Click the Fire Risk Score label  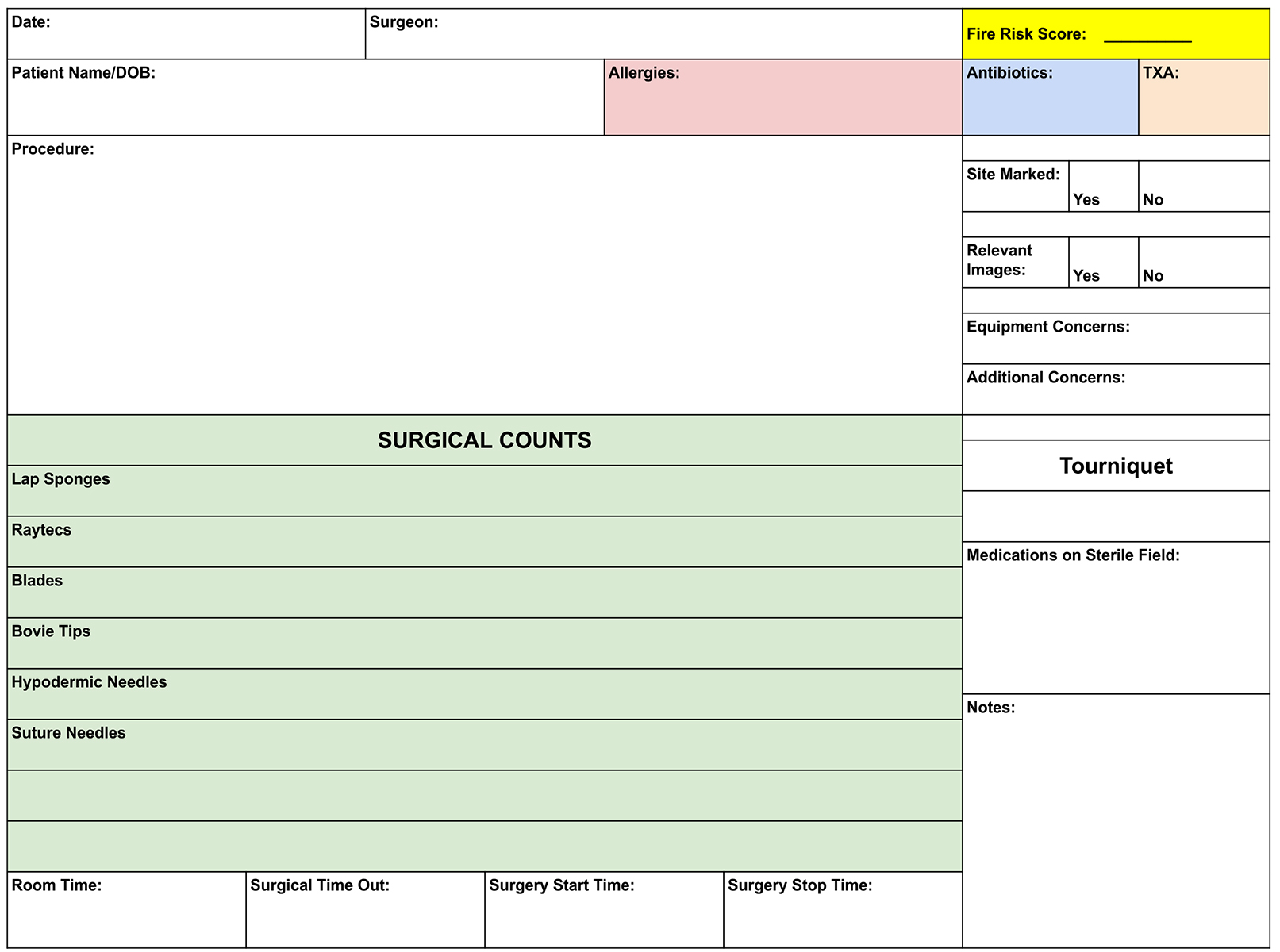pyautogui.click(x=1026, y=34)
